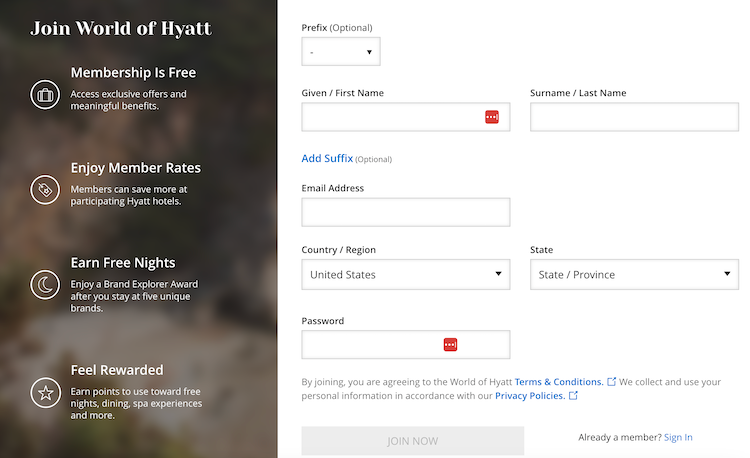Click the Feel Rewarded heading
Image resolution: width=750 pixels, height=458 pixels.
117,370
